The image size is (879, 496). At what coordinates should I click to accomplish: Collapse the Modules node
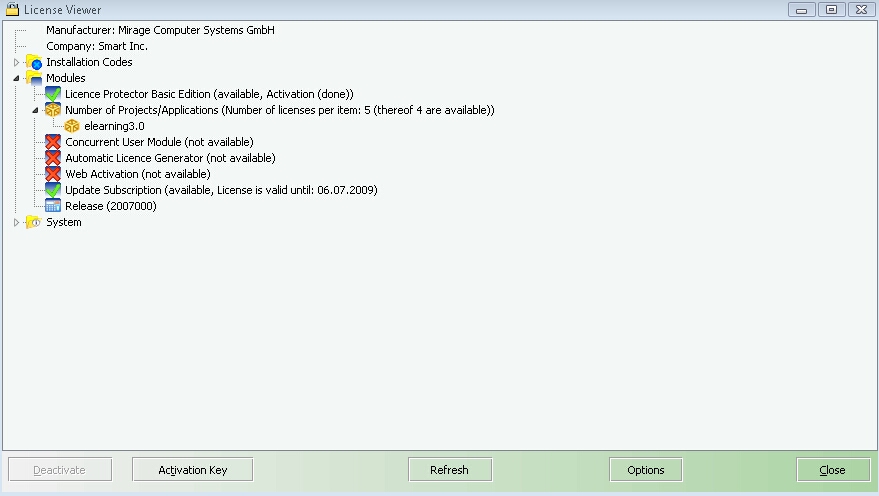tap(16, 78)
